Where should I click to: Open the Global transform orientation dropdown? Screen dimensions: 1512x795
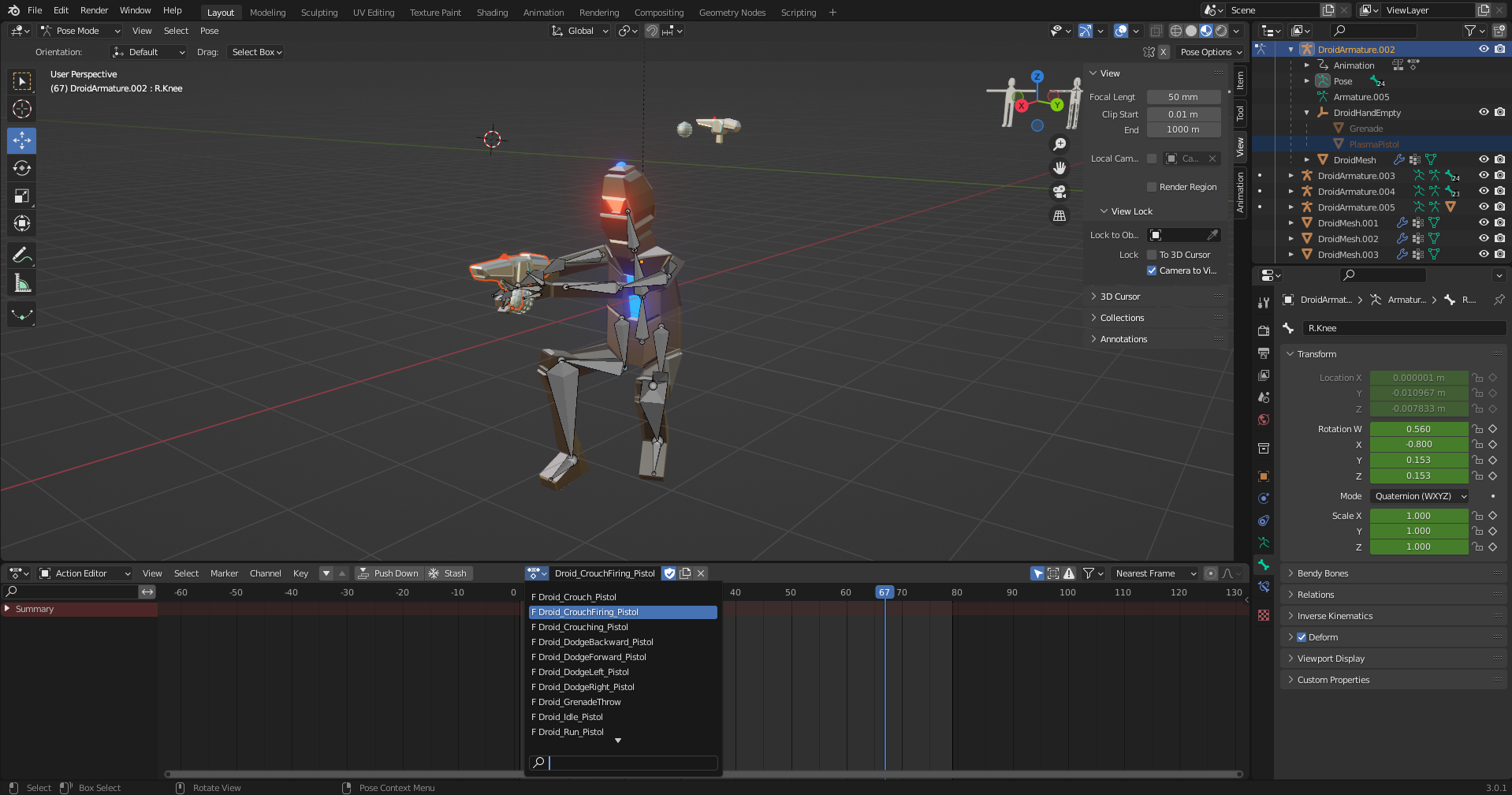[x=580, y=31]
